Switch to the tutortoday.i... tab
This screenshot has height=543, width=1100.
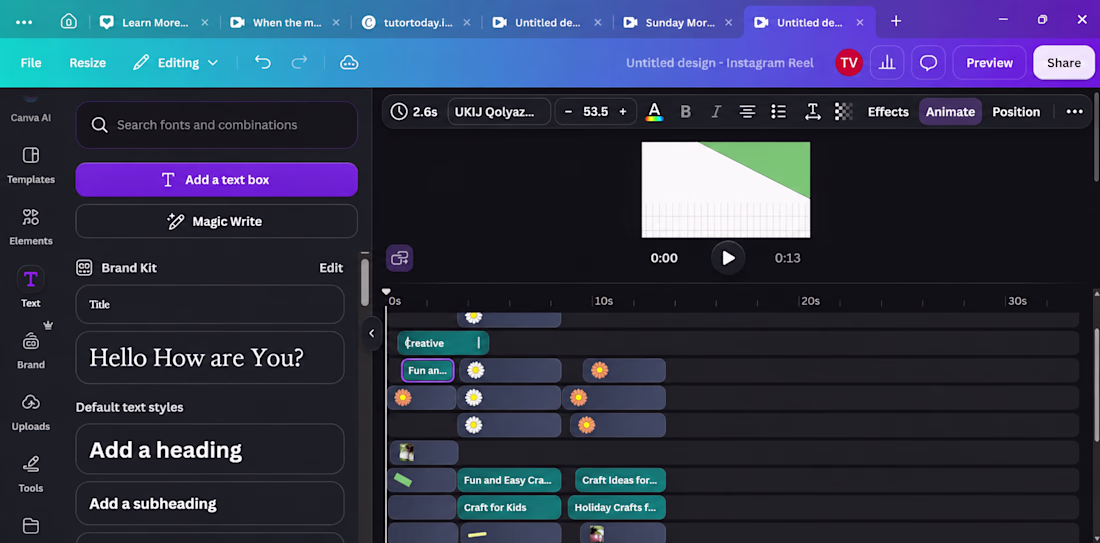pos(417,22)
